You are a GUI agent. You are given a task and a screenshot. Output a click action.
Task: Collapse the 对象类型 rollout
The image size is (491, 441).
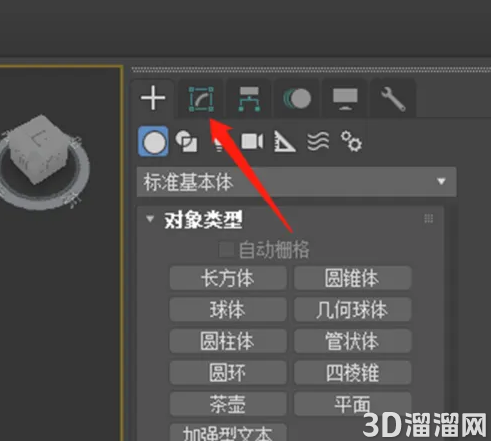click(150, 219)
